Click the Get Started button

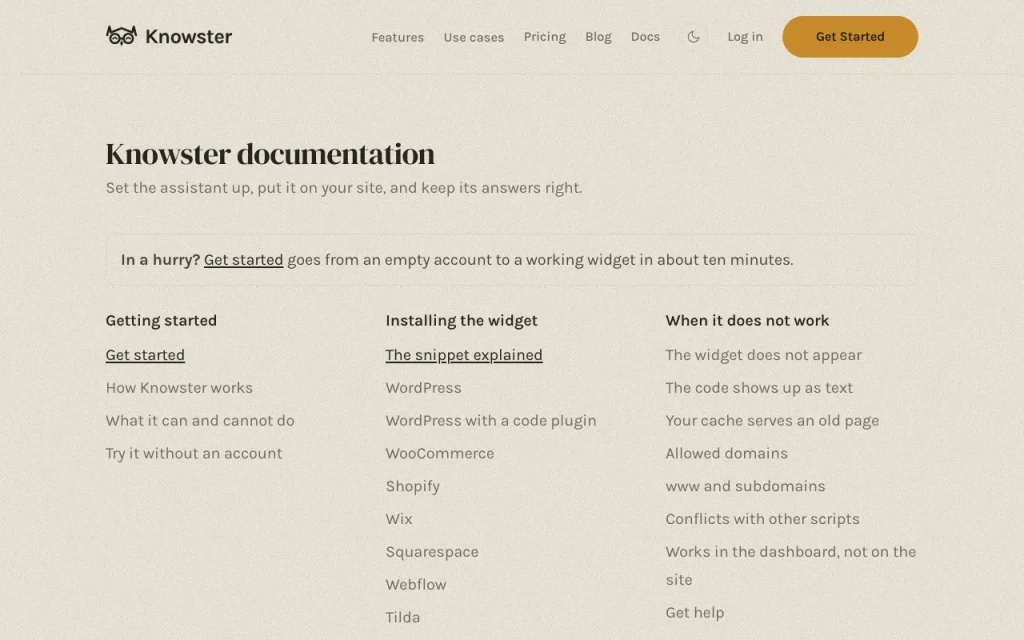coord(850,37)
